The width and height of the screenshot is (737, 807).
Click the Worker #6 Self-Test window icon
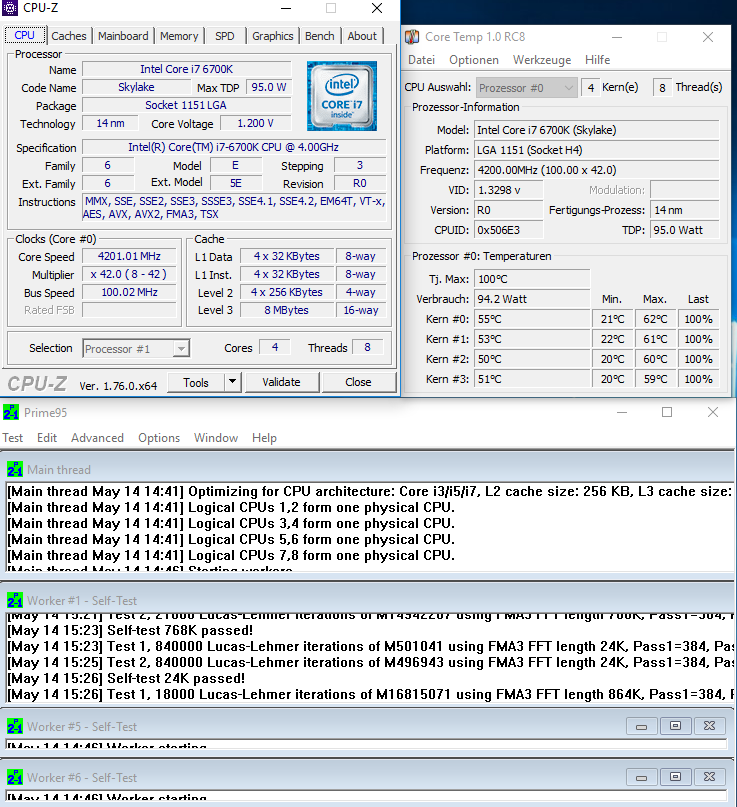[15, 777]
